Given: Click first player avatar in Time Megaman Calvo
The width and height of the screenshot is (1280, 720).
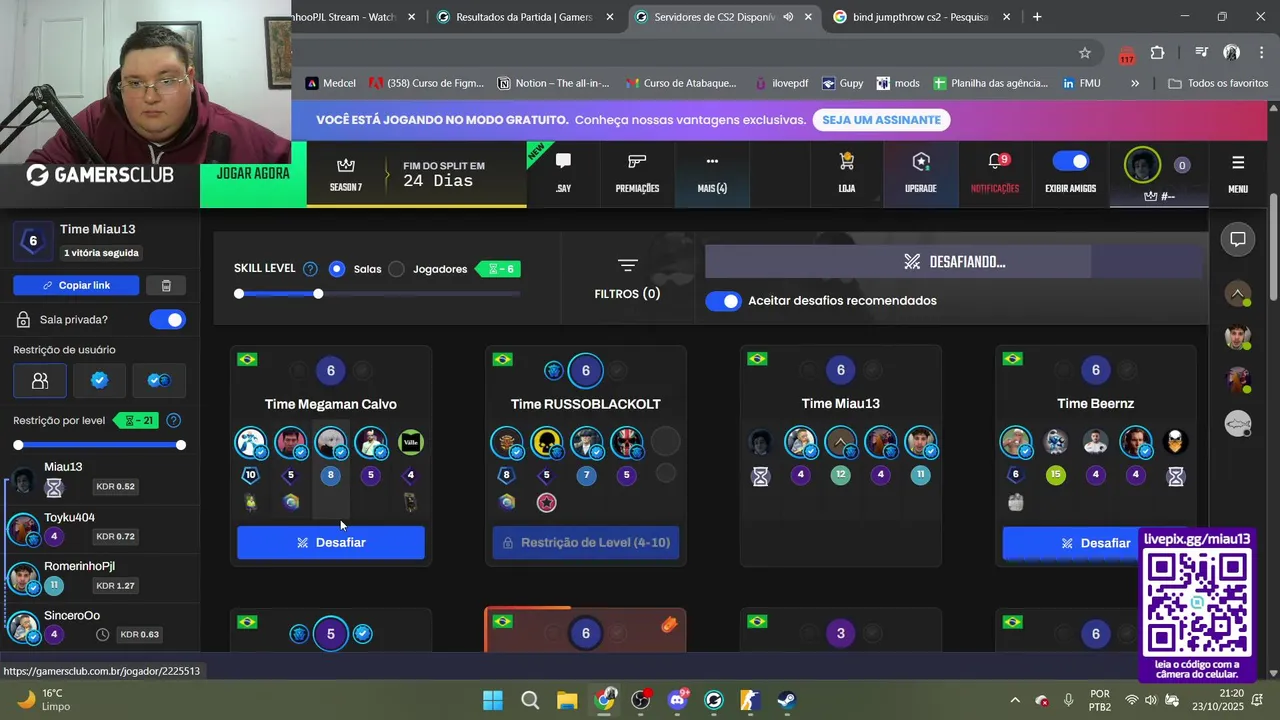Looking at the screenshot, I should pyautogui.click(x=251, y=442).
